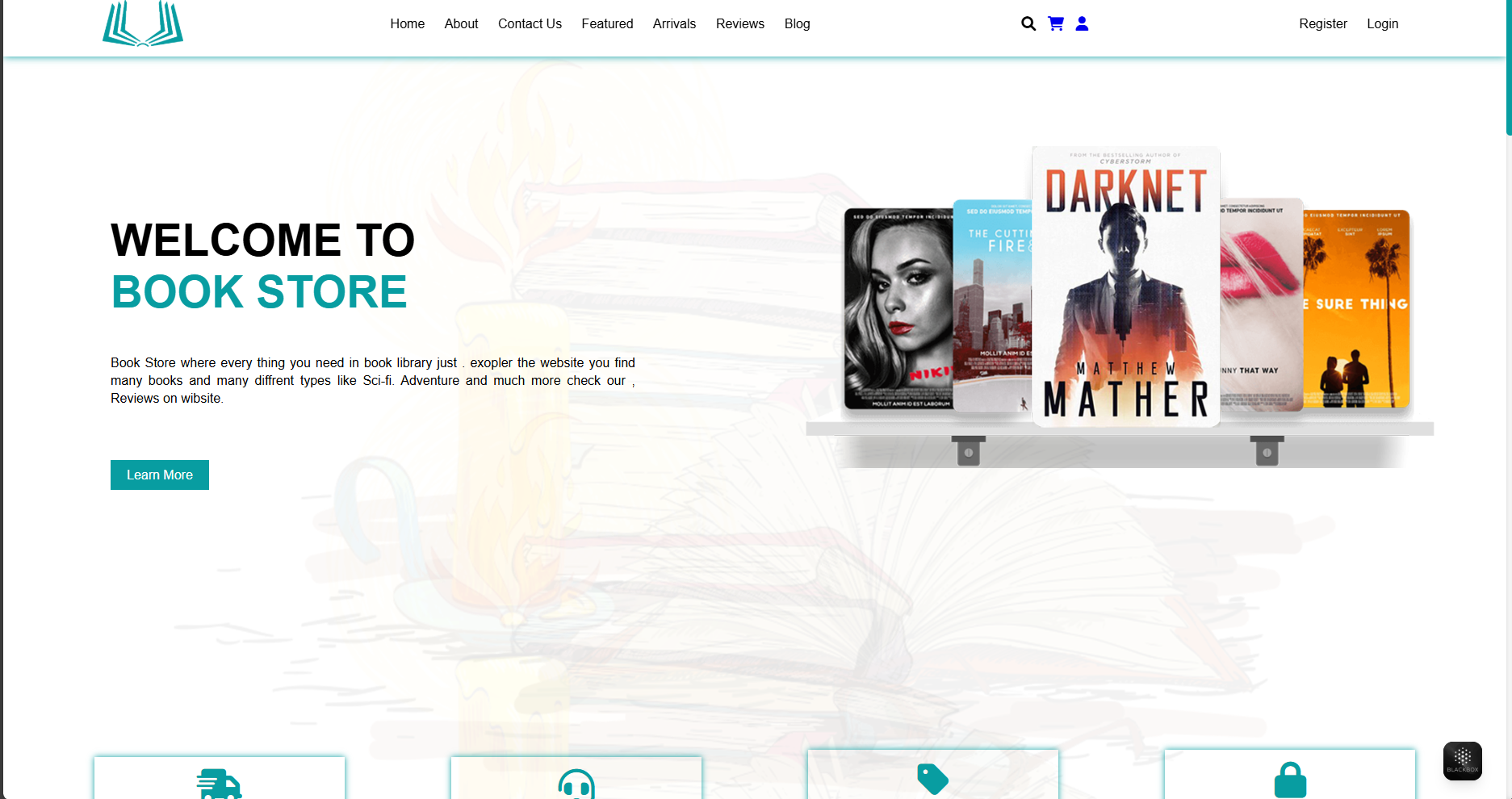The image size is (1512, 799).
Task: Click the BOOK STORE heading text
Action: point(259,291)
